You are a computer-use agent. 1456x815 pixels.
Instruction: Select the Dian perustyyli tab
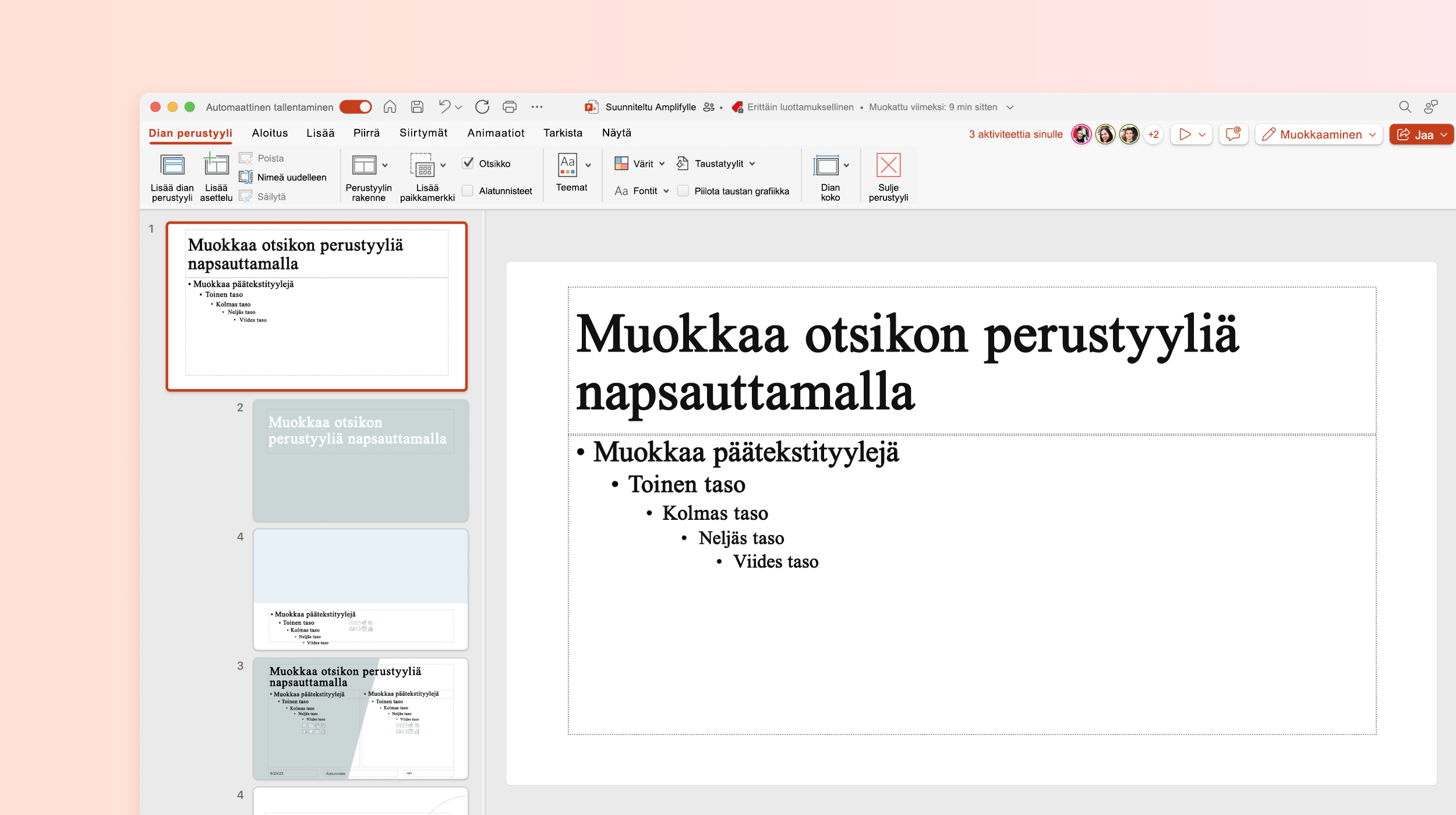(x=190, y=133)
